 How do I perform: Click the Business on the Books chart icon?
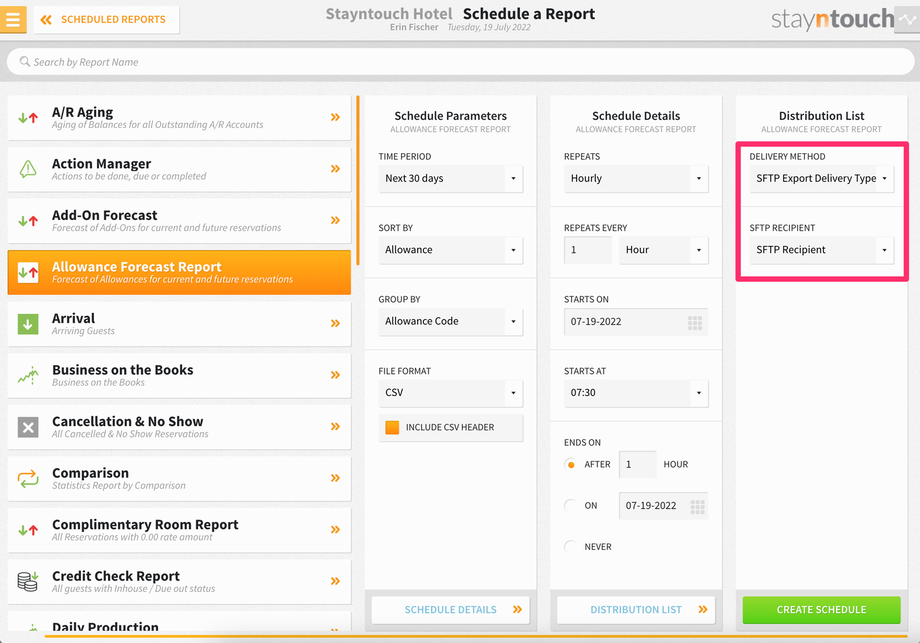28,375
